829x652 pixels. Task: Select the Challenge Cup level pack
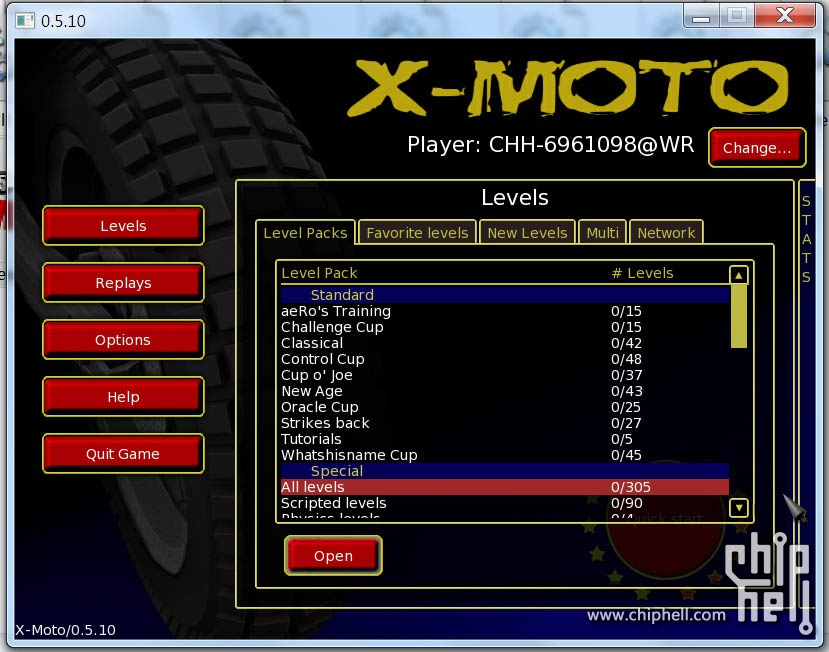(x=505, y=327)
